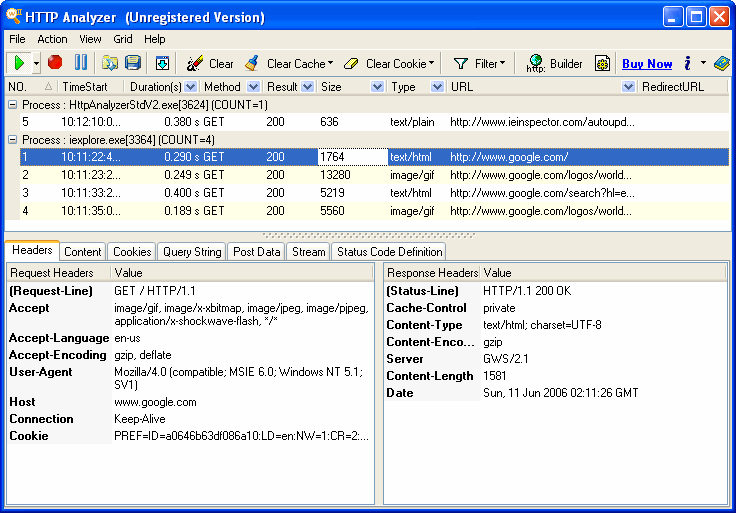
Task: Pause capture with the blue pause icon
Action: [x=81, y=62]
